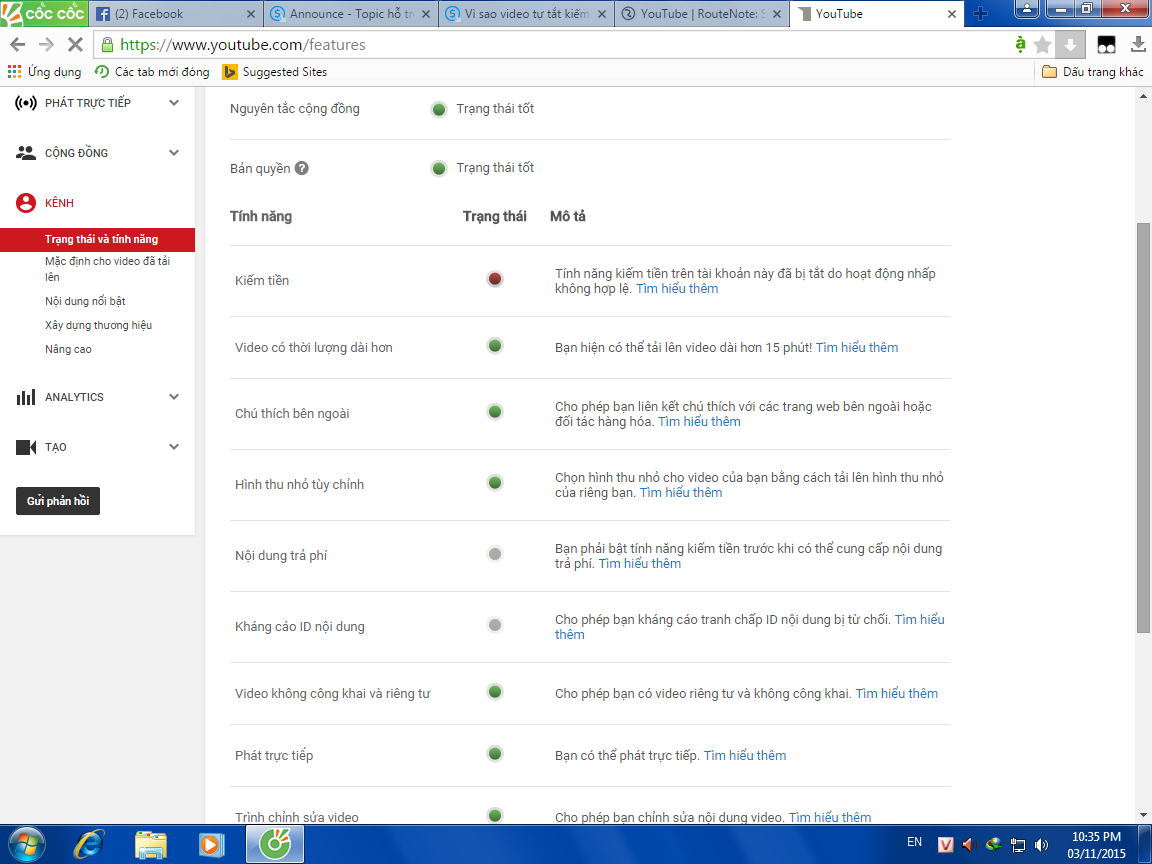Click the Vietnamese accent 'à' icon
The width and height of the screenshot is (1152, 864).
click(x=1020, y=44)
